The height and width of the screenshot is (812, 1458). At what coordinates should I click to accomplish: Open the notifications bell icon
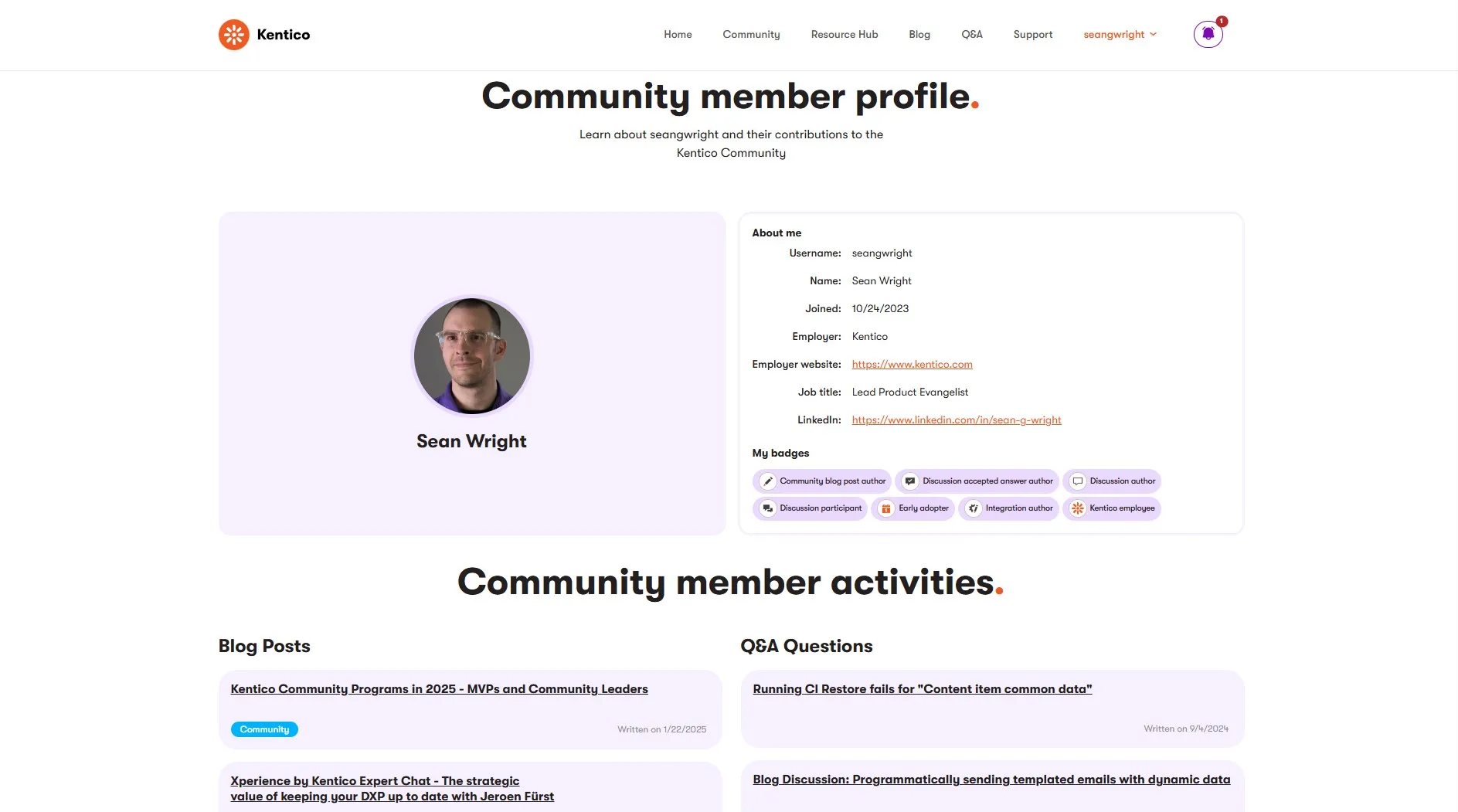click(1208, 34)
